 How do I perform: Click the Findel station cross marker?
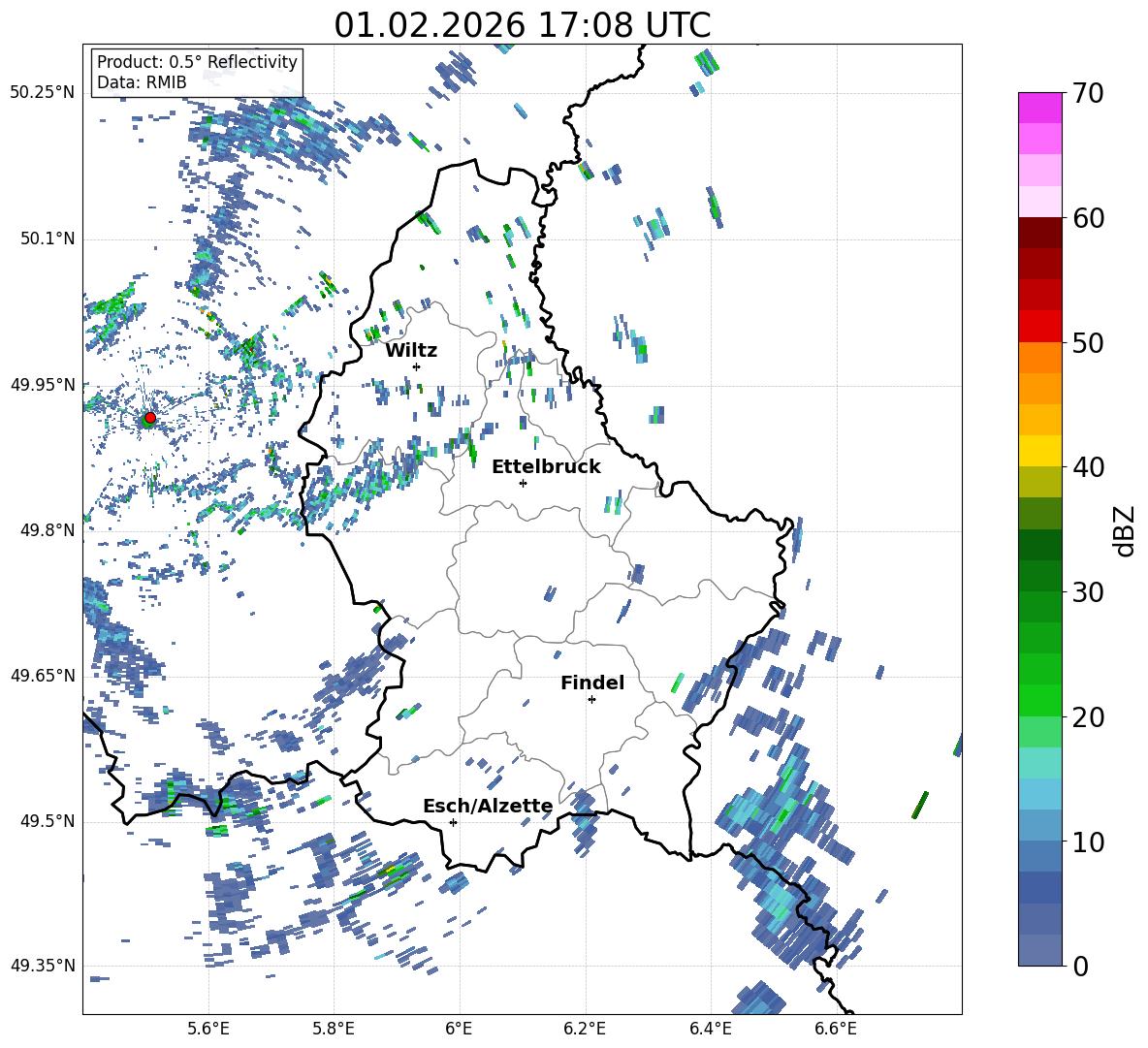click(x=591, y=699)
